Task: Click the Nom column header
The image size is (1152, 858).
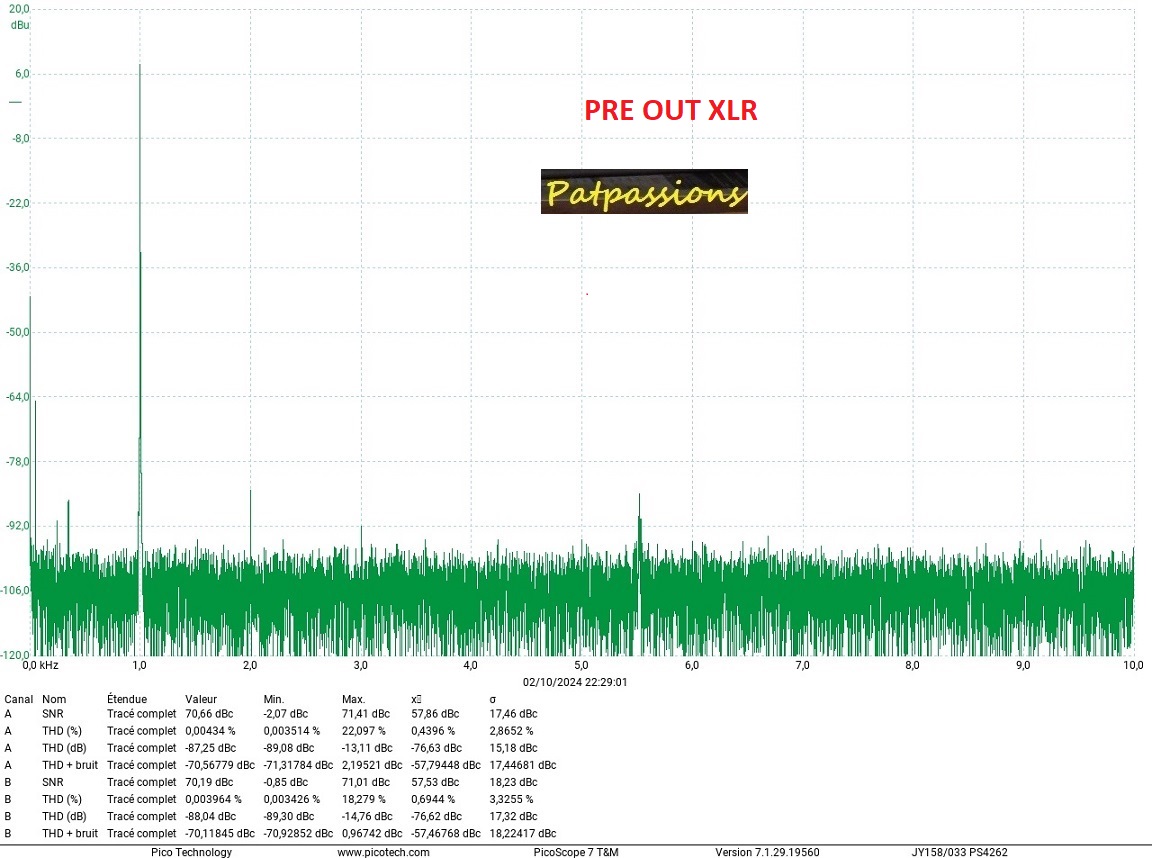Action: (53, 699)
